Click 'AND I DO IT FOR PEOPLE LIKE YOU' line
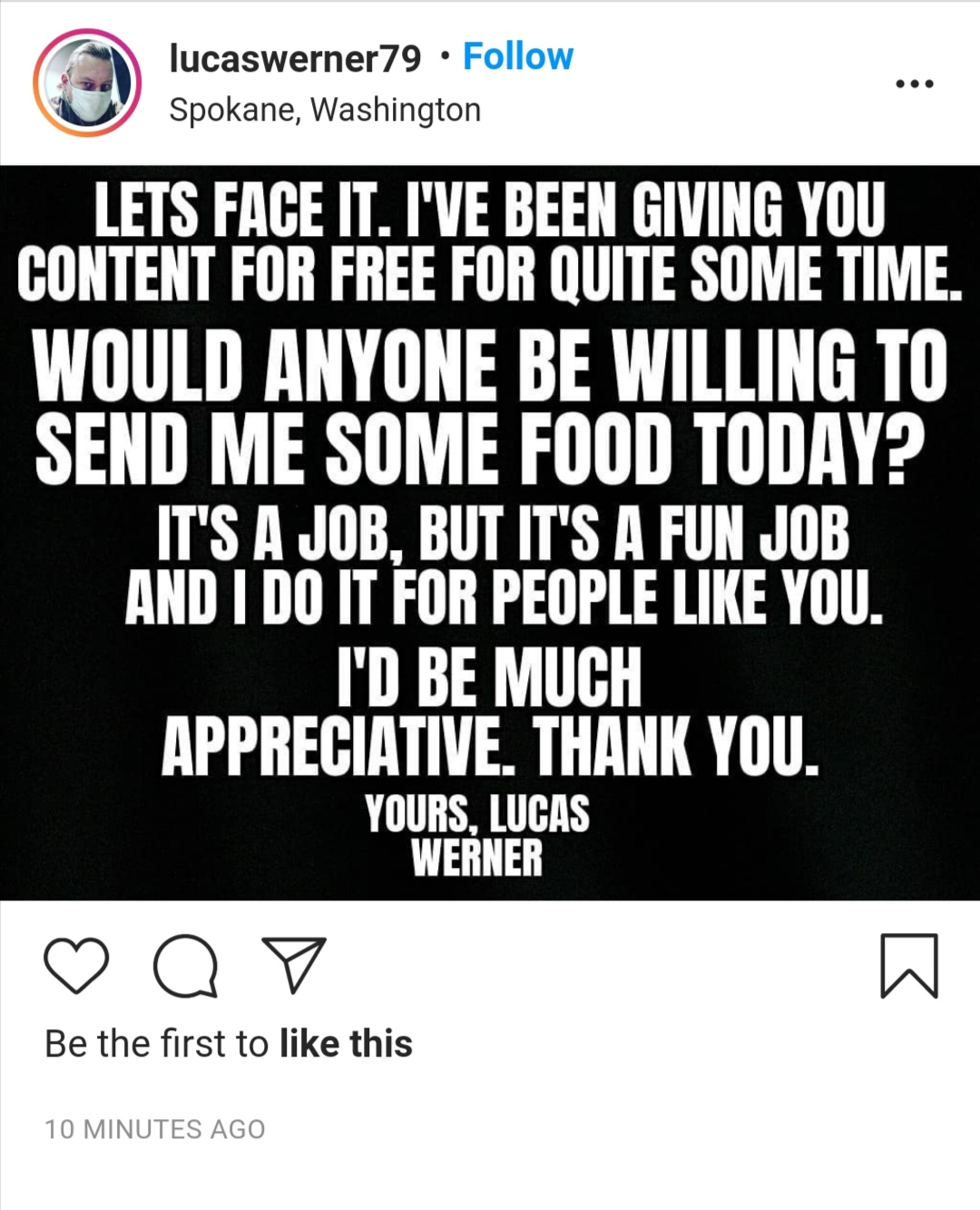Screen dimensions: 980x1210 [504, 596]
